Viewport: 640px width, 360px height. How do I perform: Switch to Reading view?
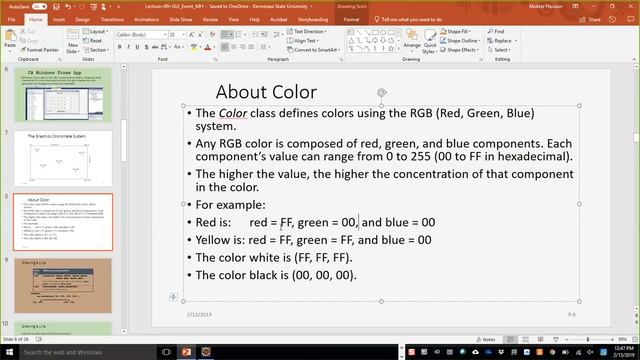[x=540, y=340]
